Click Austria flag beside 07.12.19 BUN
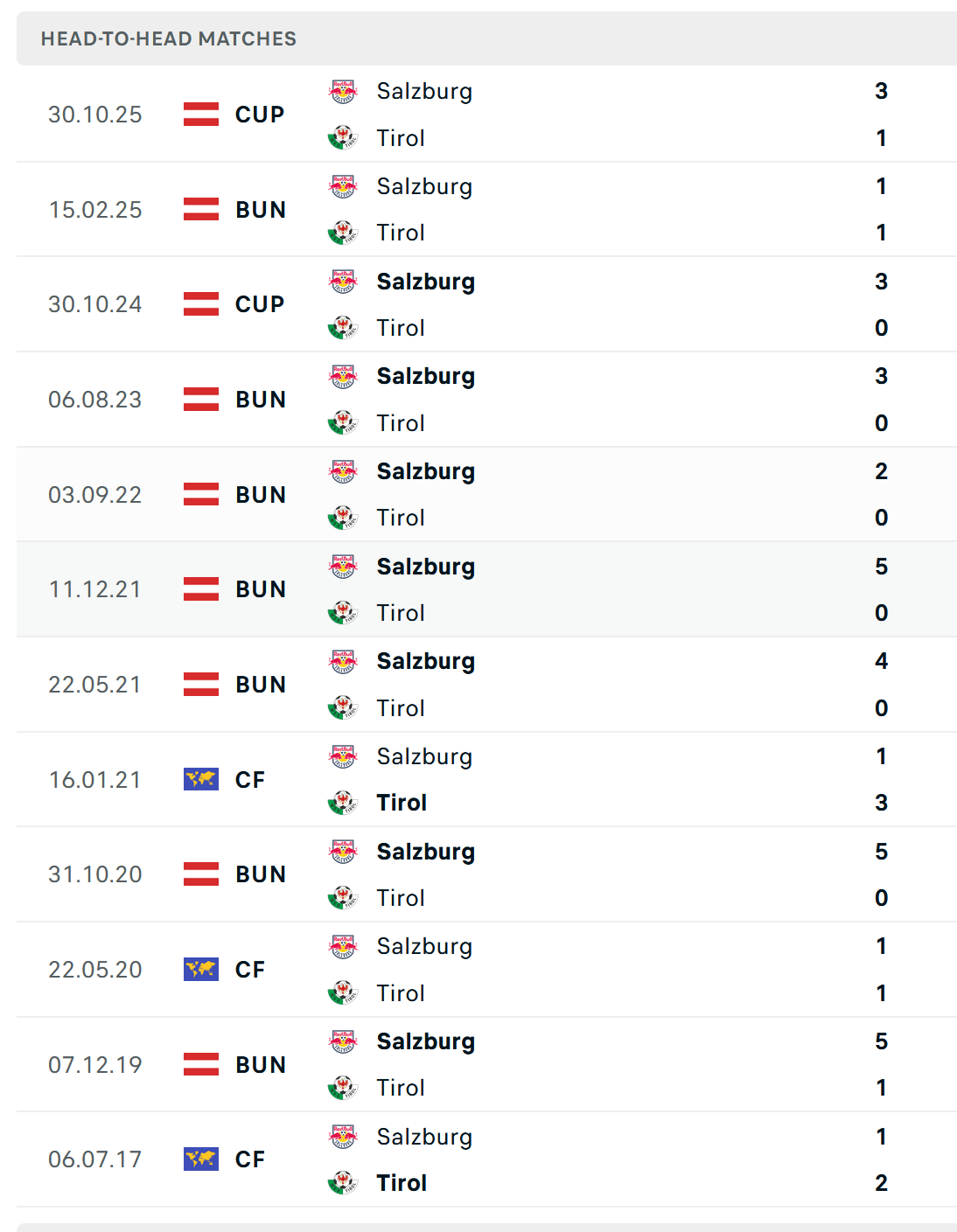The width and height of the screenshot is (957, 1232). coord(201,1064)
